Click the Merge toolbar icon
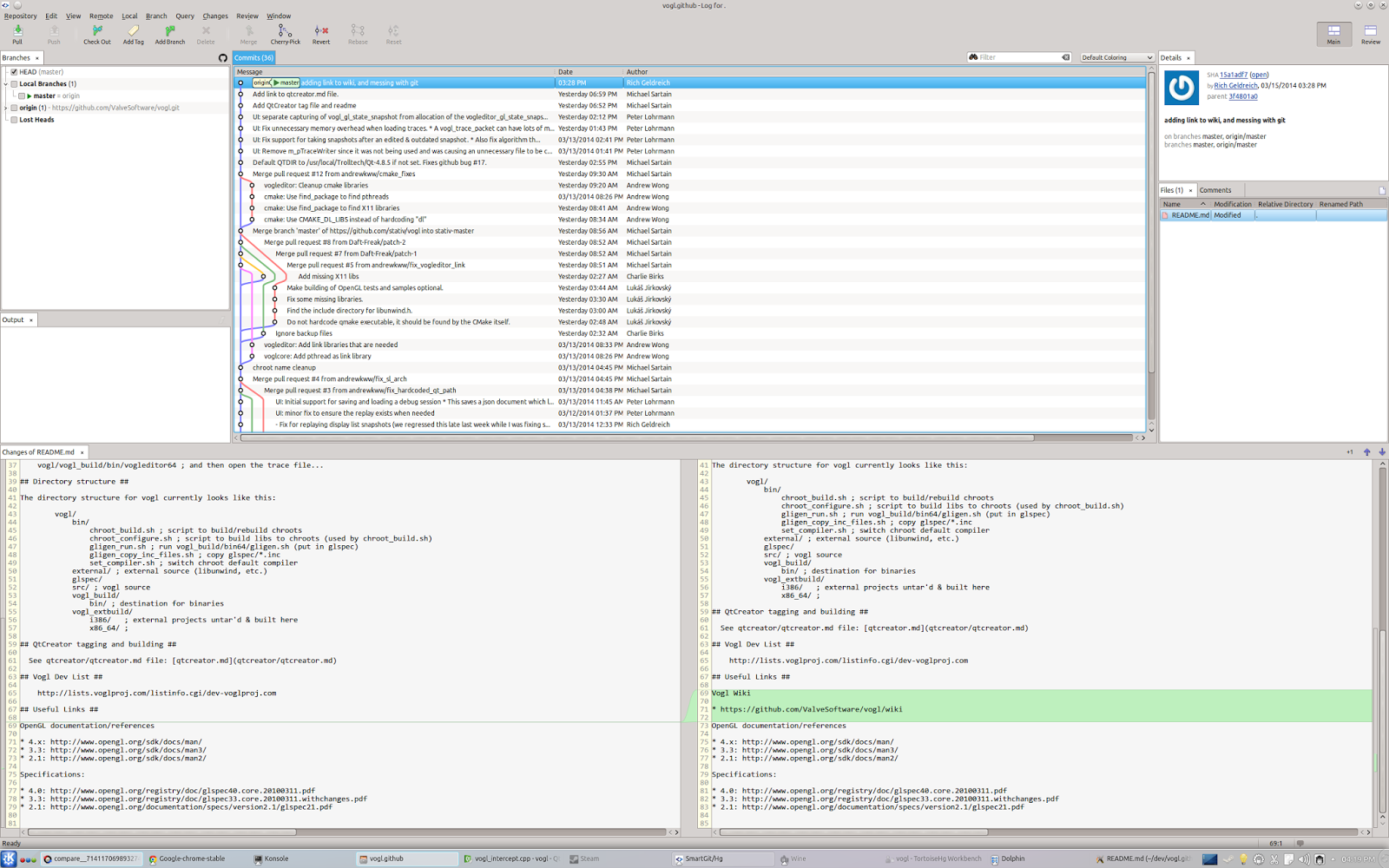The width and height of the screenshot is (1389, 868). 248,34
